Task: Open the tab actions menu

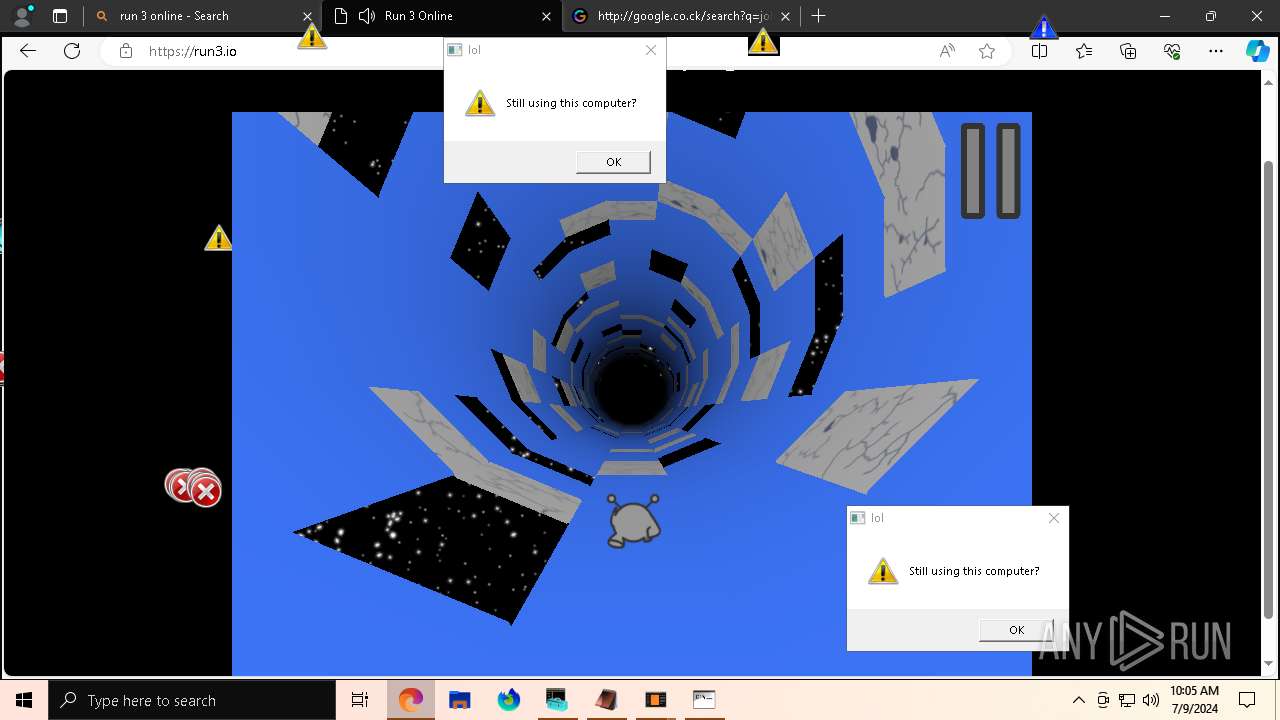Action: coord(60,16)
